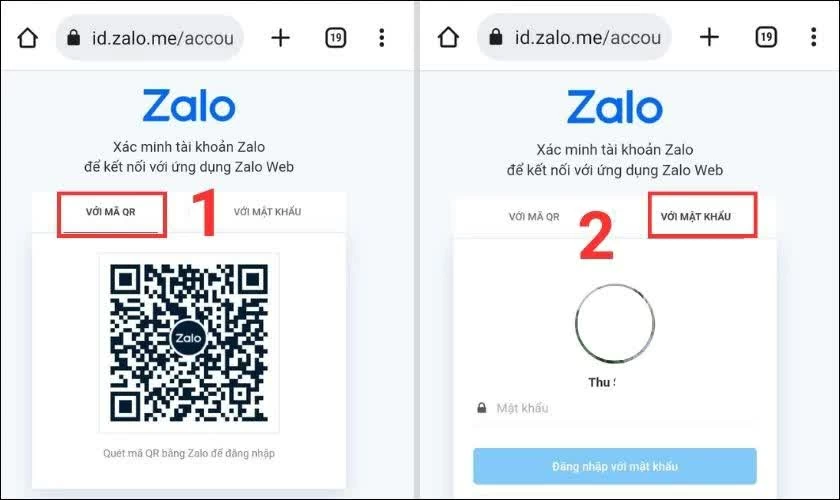The width and height of the screenshot is (840, 500).
Task: Open three-dot browser menu in left screen
Action: pos(381,38)
